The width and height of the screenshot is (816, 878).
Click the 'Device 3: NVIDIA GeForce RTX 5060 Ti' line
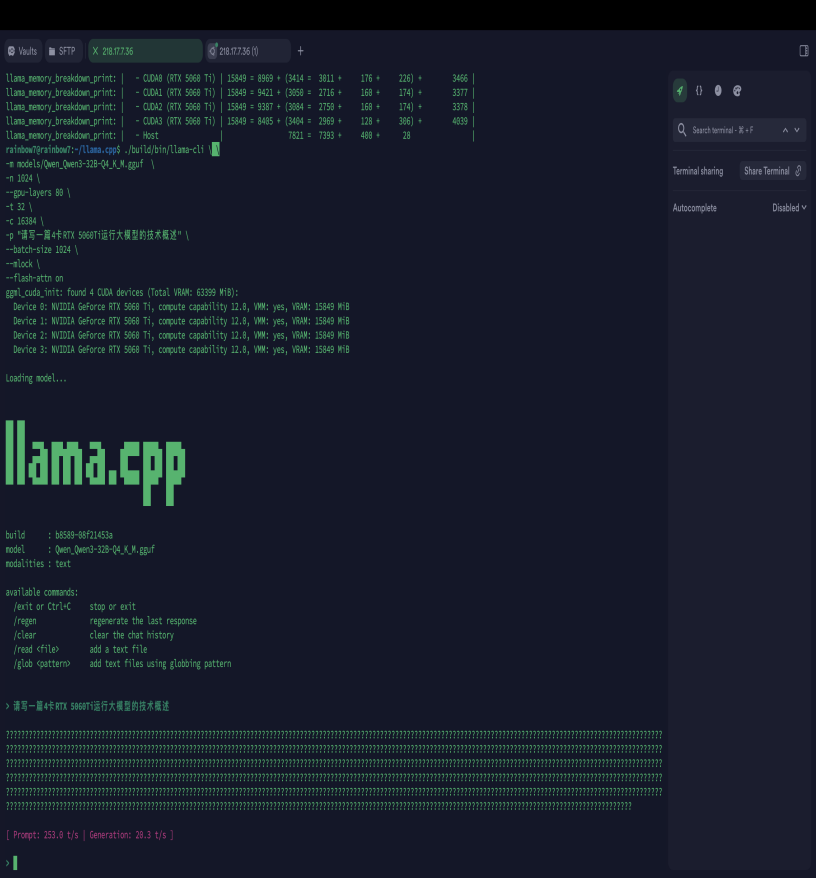(x=181, y=349)
